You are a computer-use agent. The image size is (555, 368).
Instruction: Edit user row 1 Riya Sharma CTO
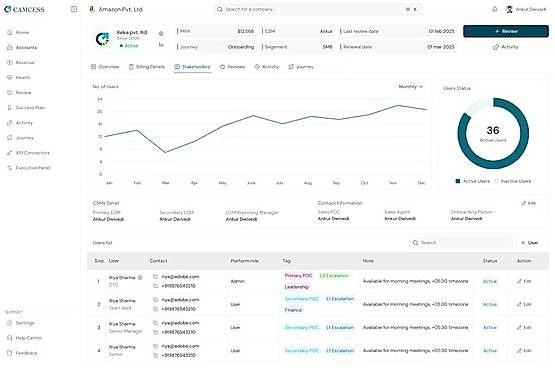524,281
